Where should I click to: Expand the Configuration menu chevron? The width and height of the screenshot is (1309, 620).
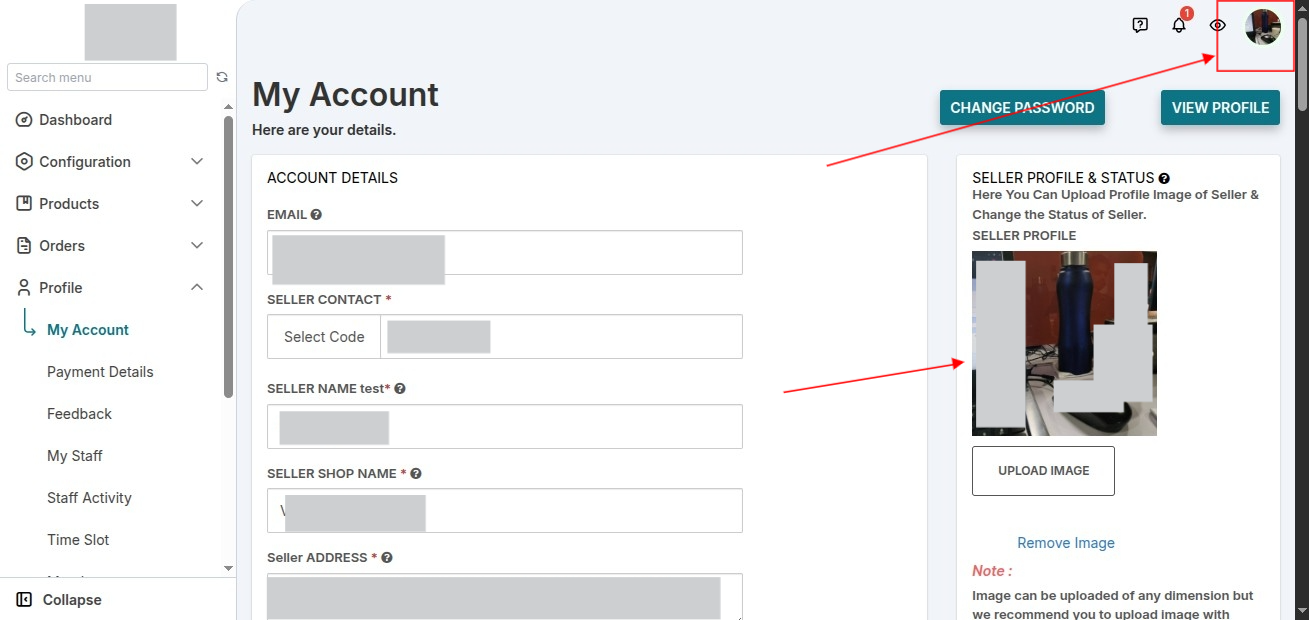[x=197, y=162]
